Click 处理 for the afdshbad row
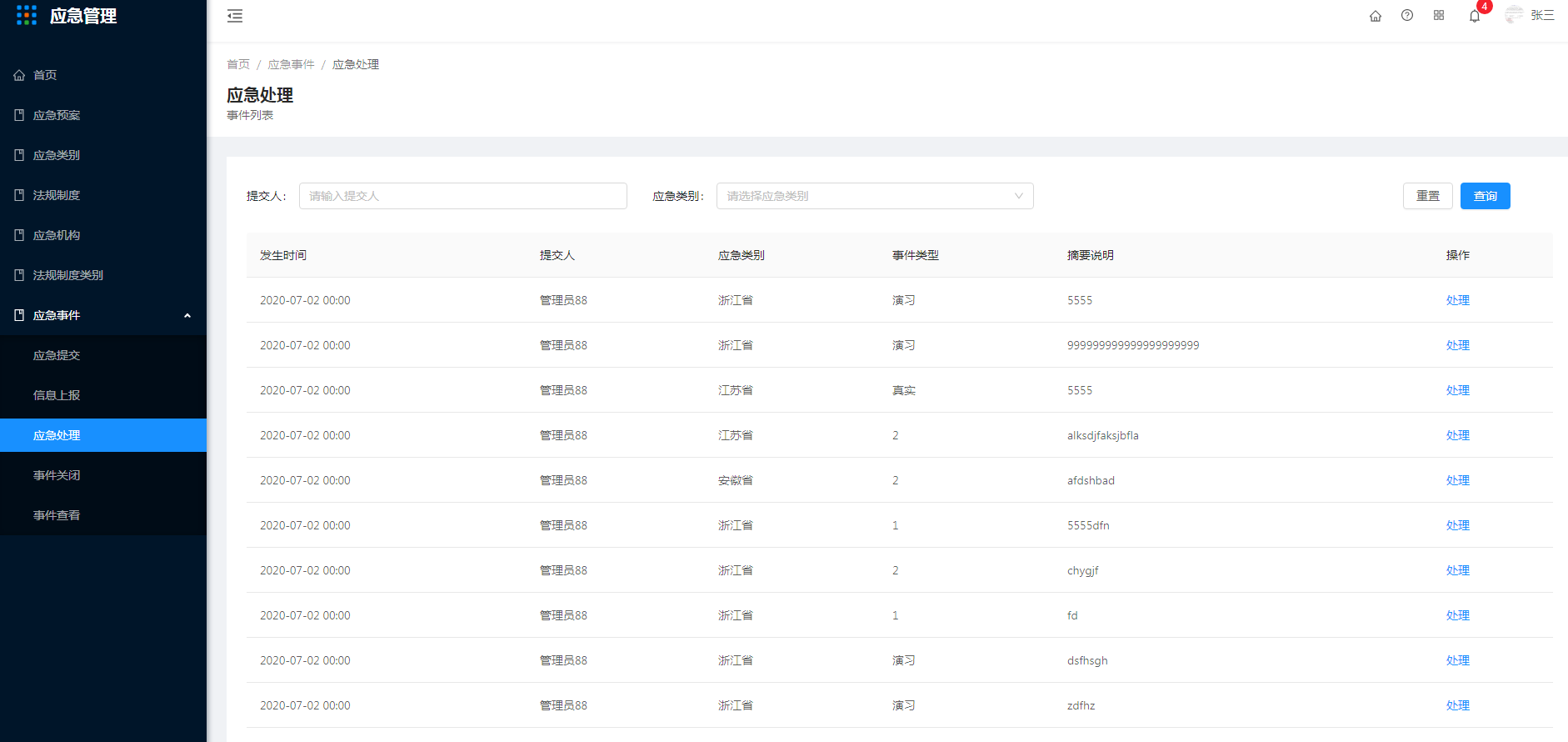 (1458, 480)
